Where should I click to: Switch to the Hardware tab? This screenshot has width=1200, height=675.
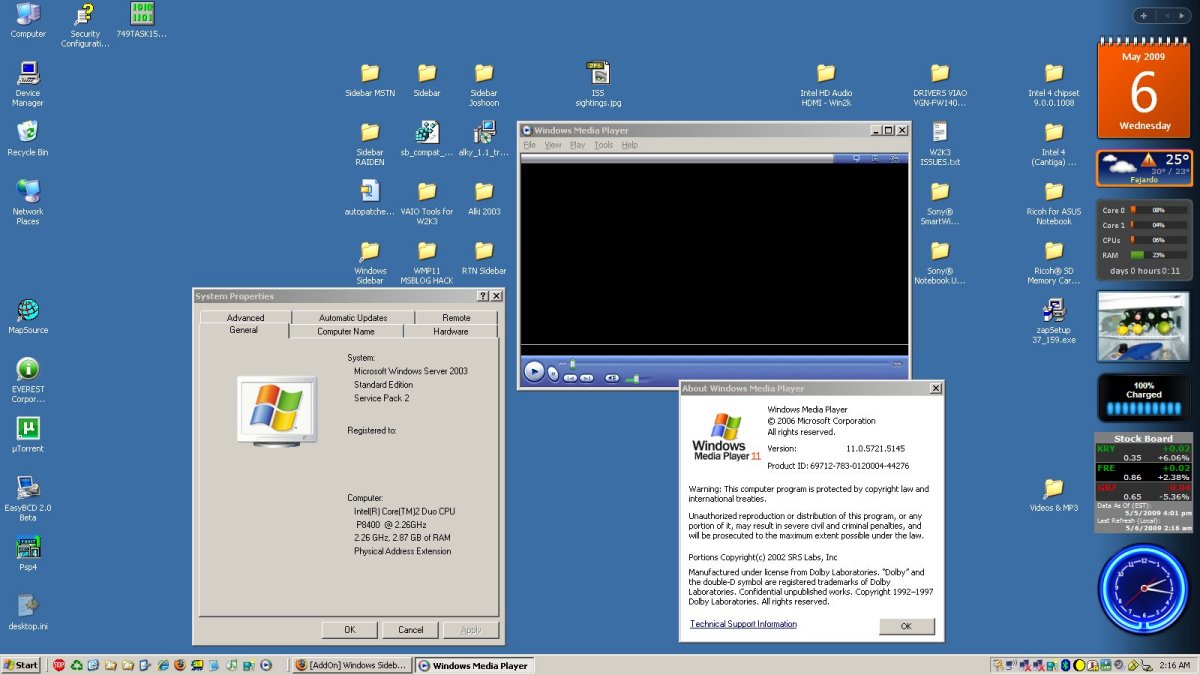click(x=451, y=331)
